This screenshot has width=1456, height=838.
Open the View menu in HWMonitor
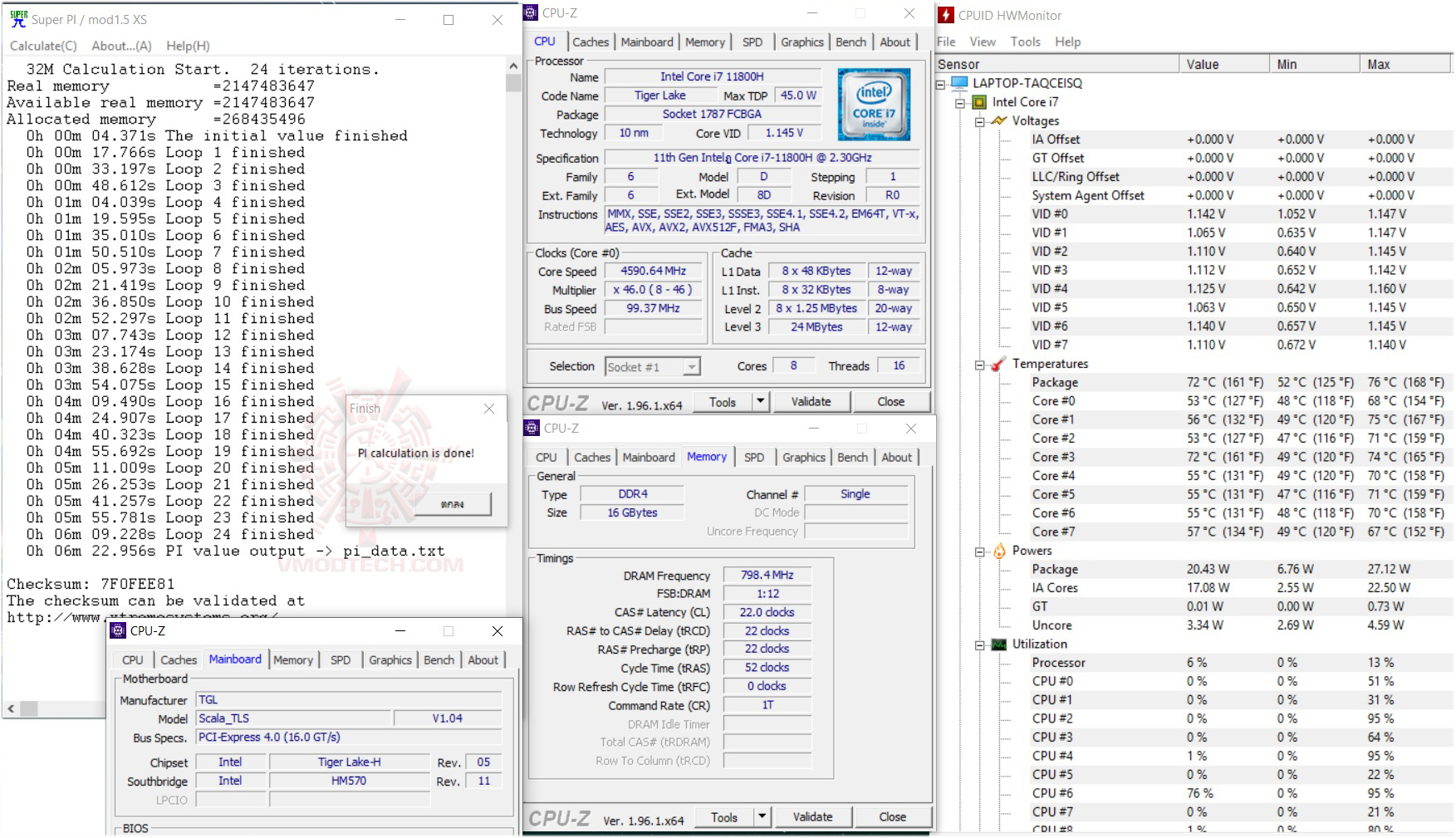[983, 42]
